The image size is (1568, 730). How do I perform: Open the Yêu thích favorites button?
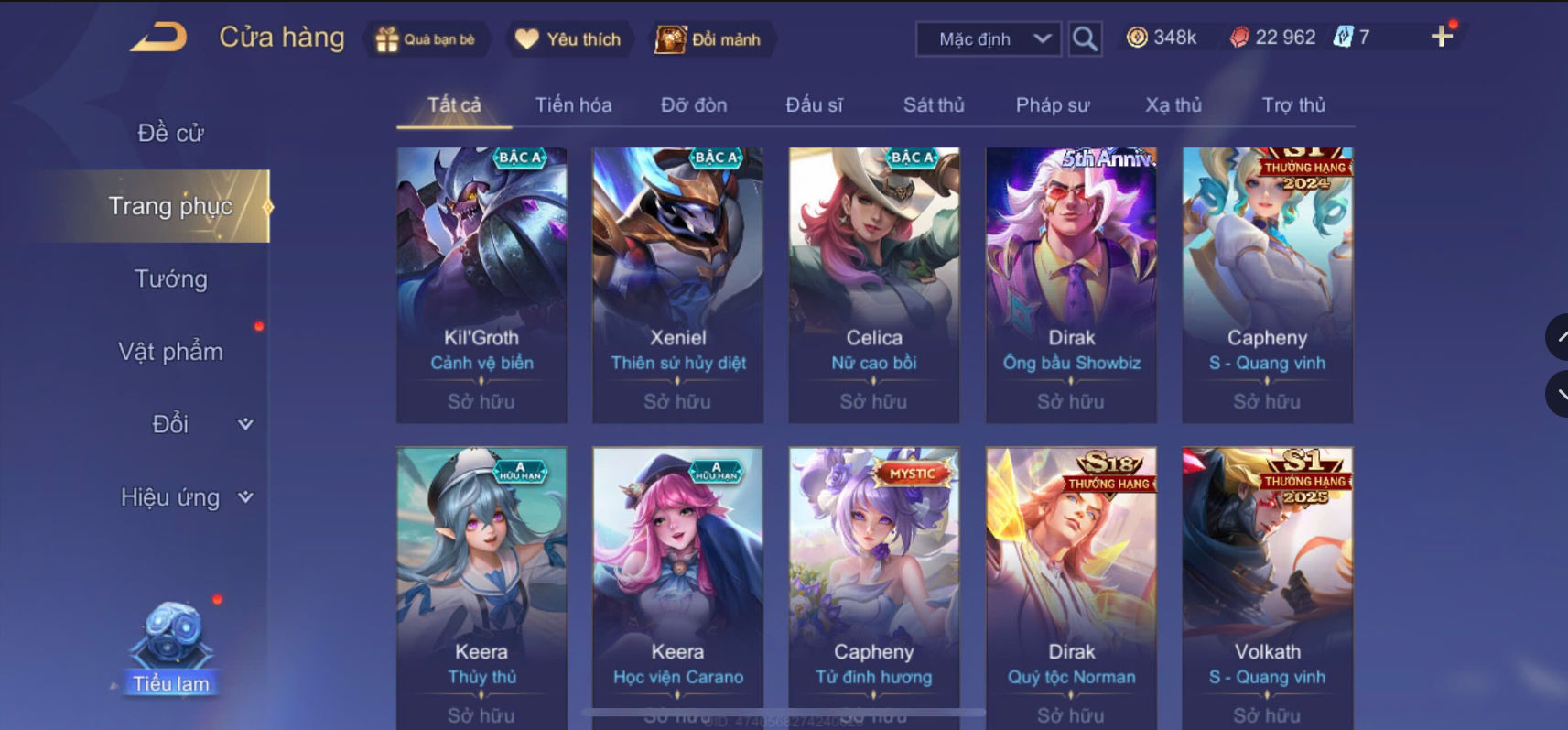click(568, 39)
